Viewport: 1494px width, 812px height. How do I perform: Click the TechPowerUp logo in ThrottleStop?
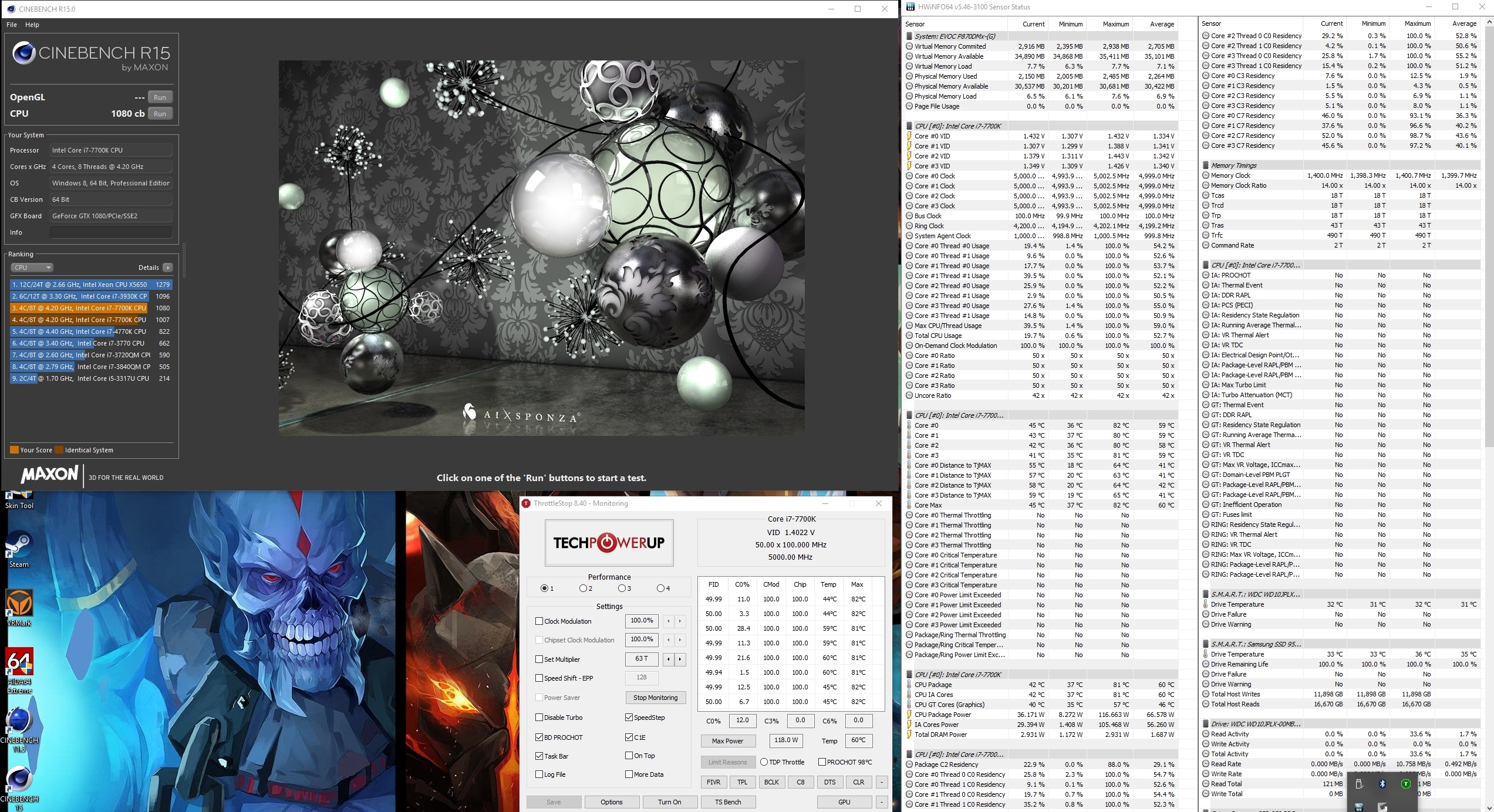pyautogui.click(x=609, y=543)
